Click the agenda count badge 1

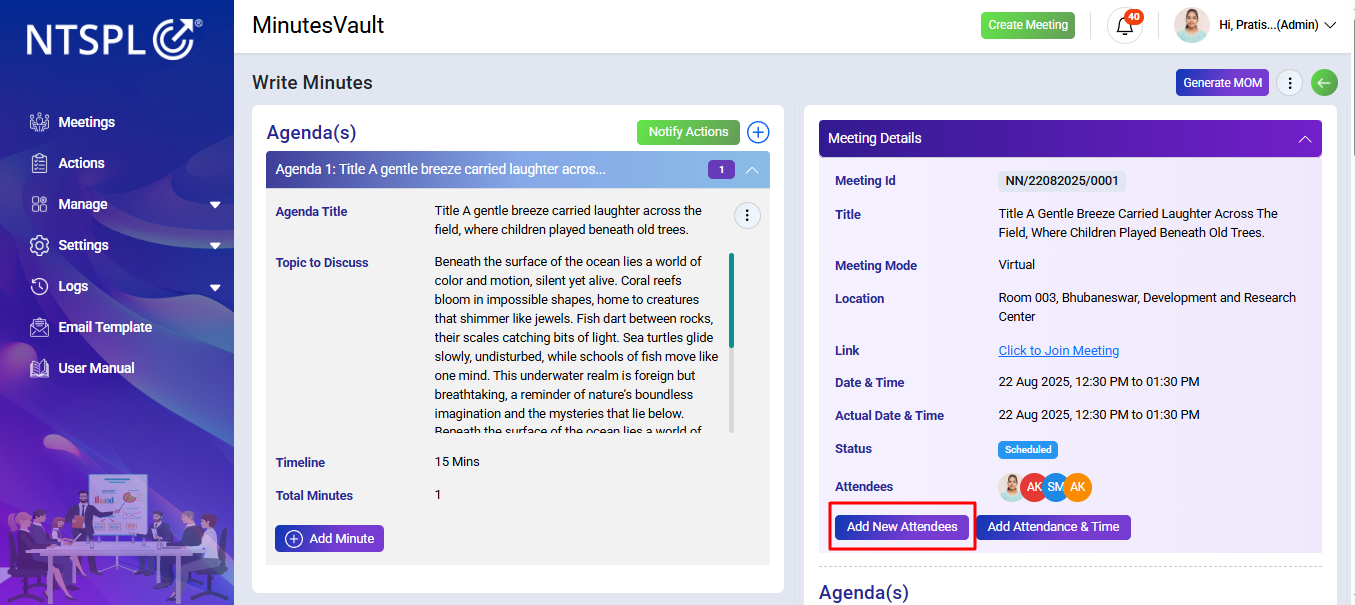click(721, 170)
